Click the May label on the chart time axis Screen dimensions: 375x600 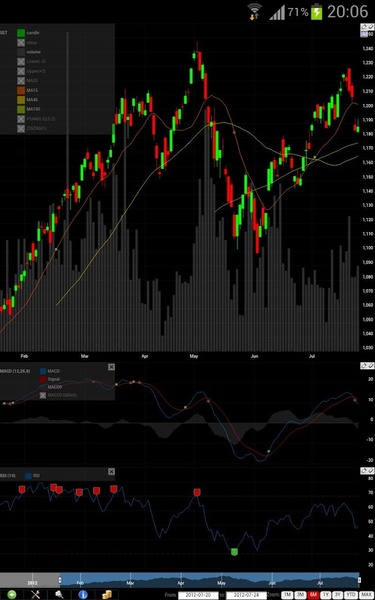click(x=194, y=356)
